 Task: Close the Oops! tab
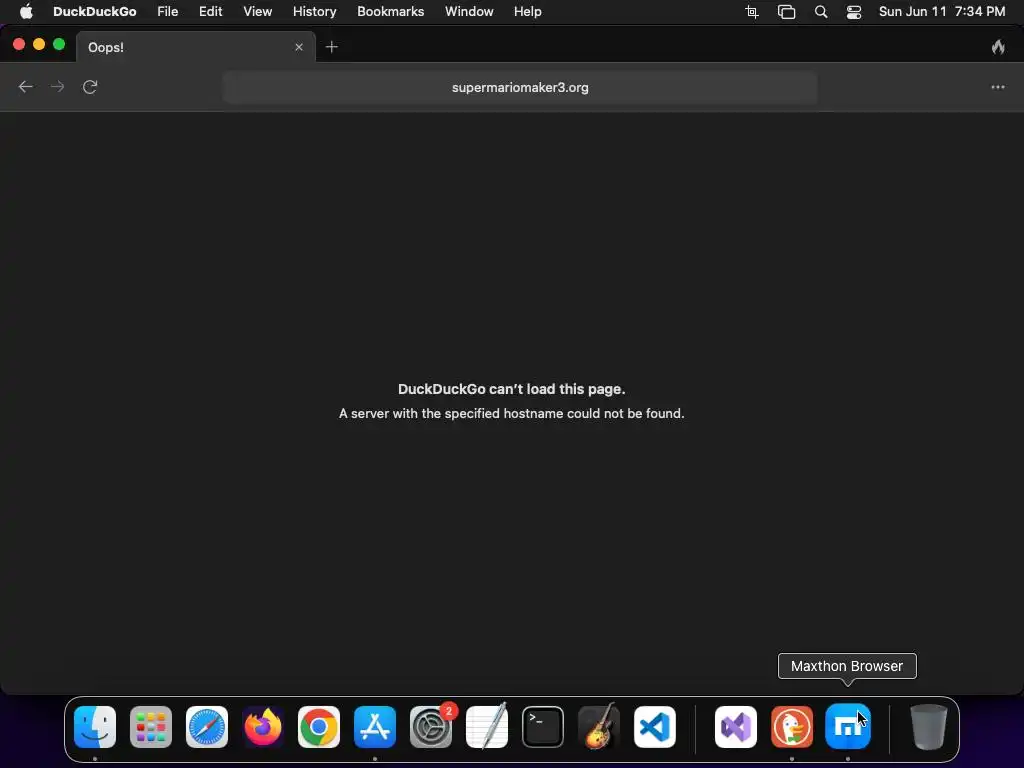(298, 47)
